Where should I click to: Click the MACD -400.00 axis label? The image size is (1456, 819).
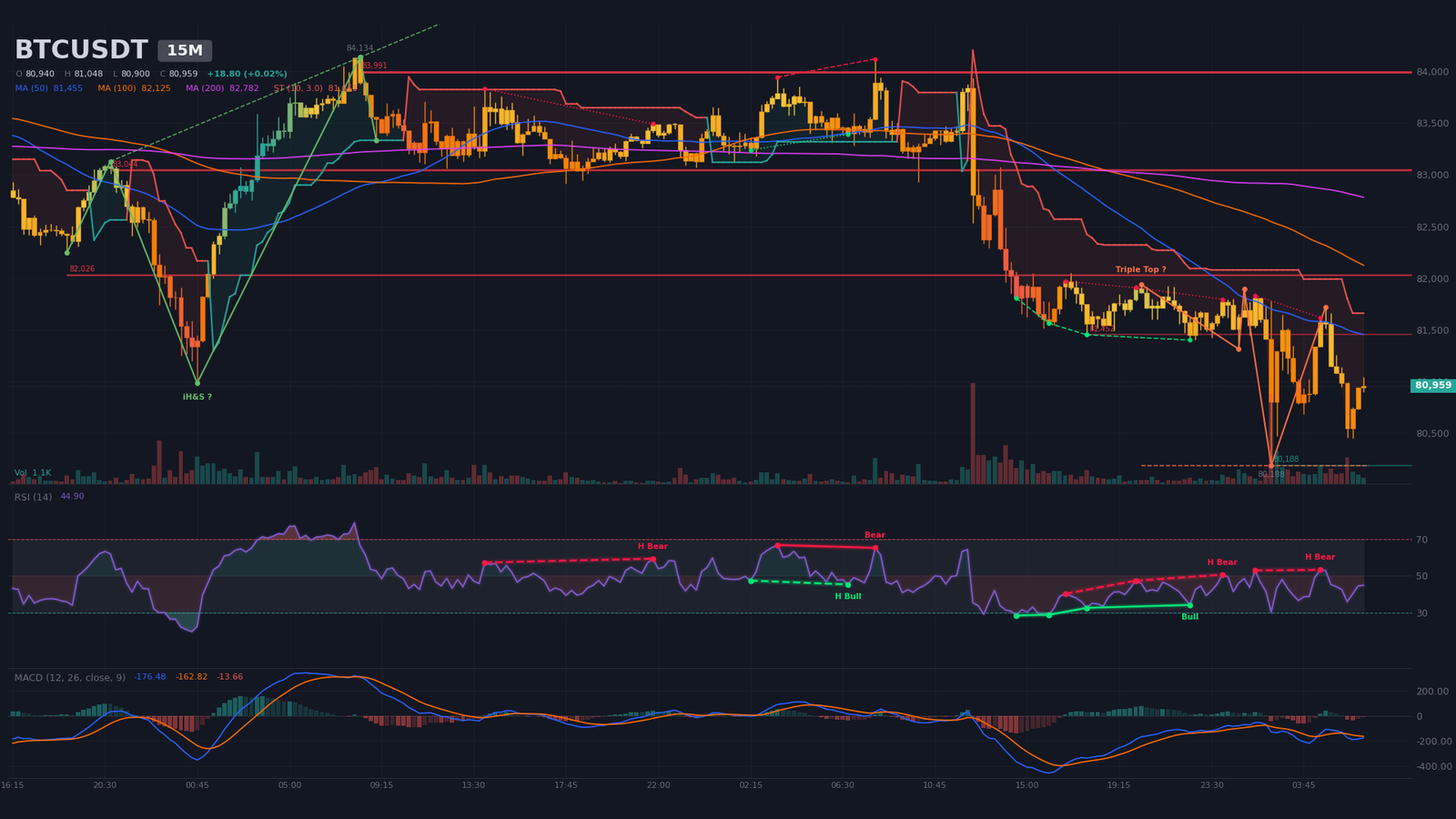coord(1432,767)
